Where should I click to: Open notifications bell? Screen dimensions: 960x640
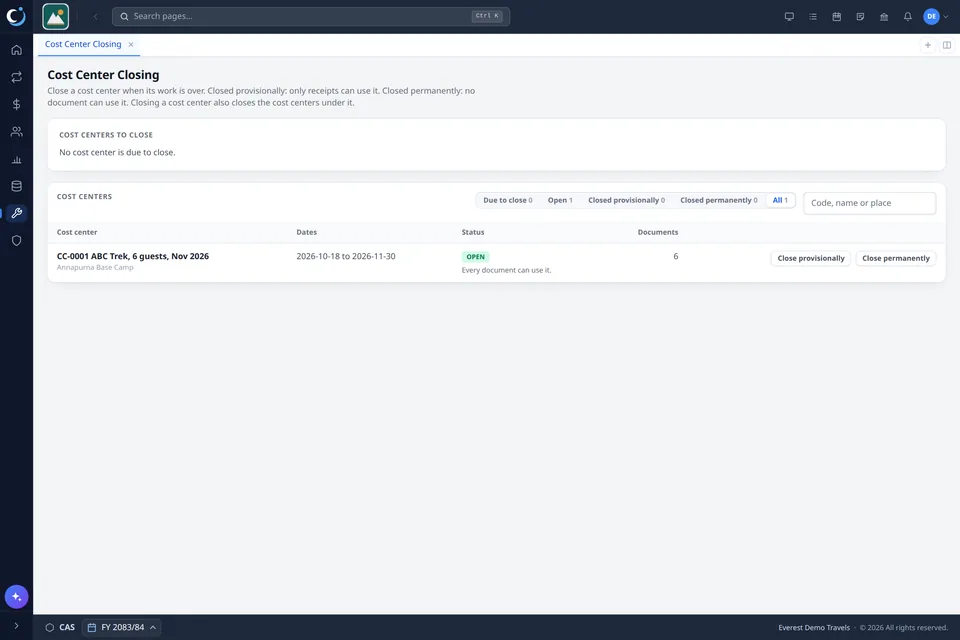click(x=907, y=17)
